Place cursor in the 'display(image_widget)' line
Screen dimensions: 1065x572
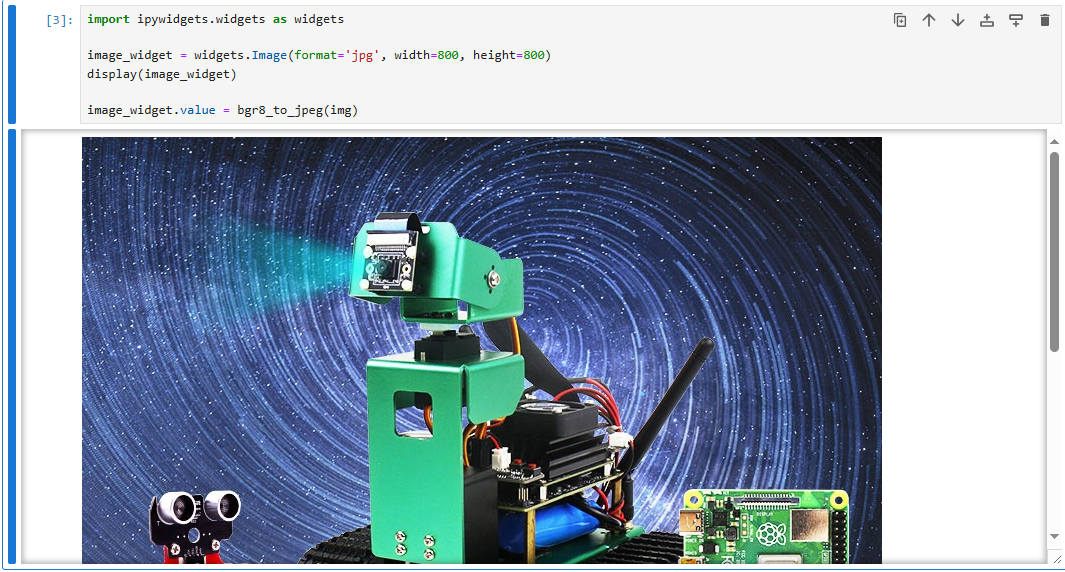(x=162, y=74)
